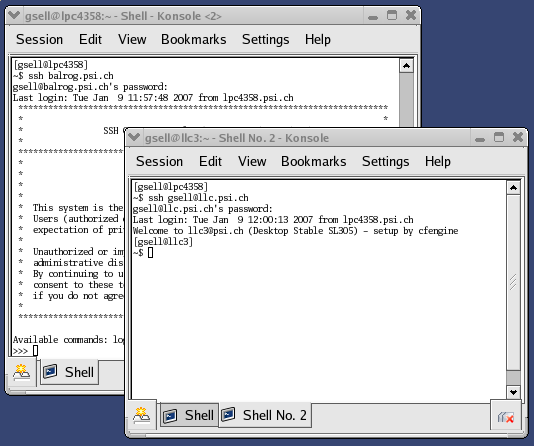
Task: Click Shell tab icon in back Konsole window
Action: pos(50,371)
